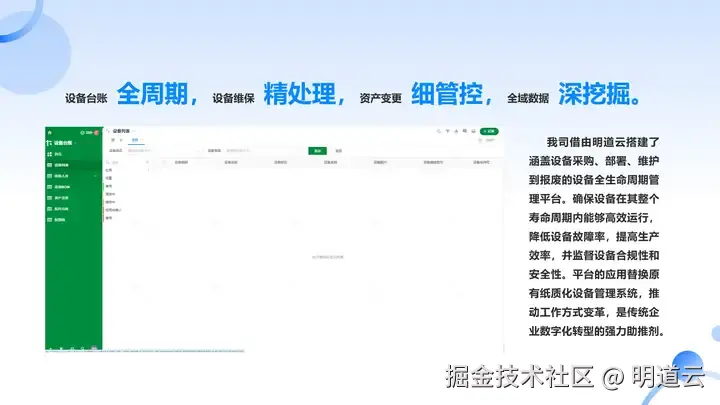Click the green rounded add-record button
Screen dimensions: 720x405
[489, 131]
